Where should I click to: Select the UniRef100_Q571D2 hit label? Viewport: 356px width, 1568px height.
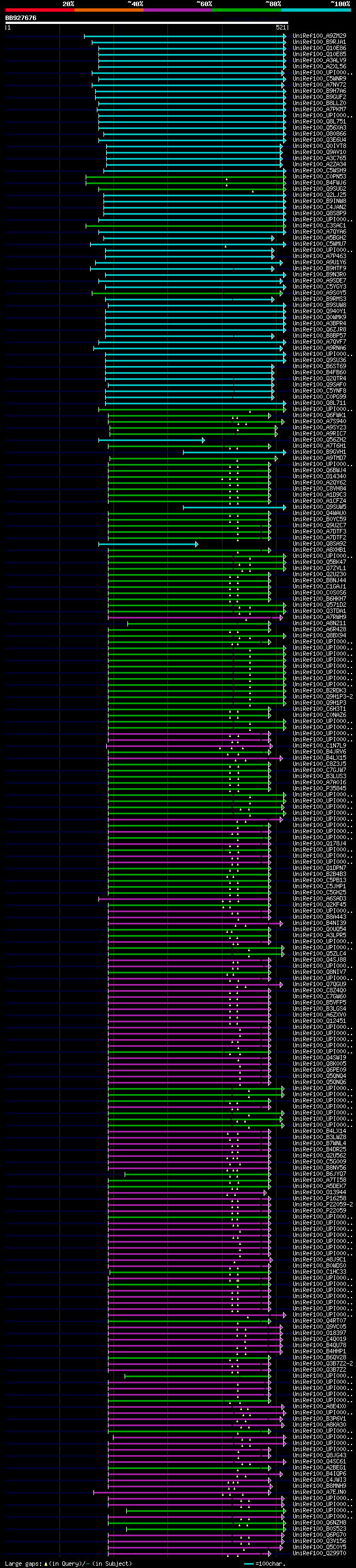point(319,605)
